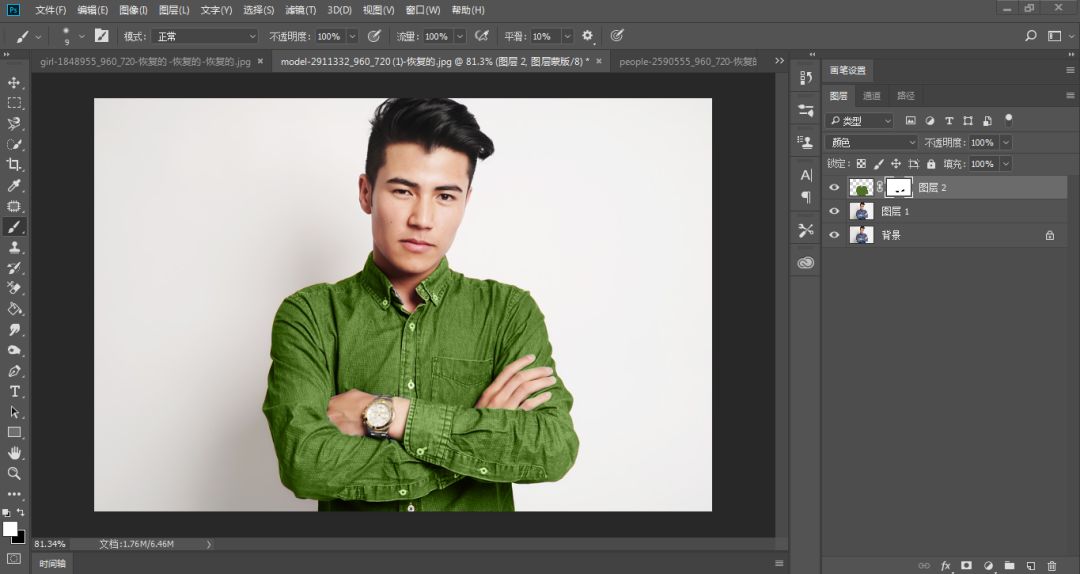Select the Crop tool in the toolbar
The height and width of the screenshot is (574, 1080).
click(14, 165)
